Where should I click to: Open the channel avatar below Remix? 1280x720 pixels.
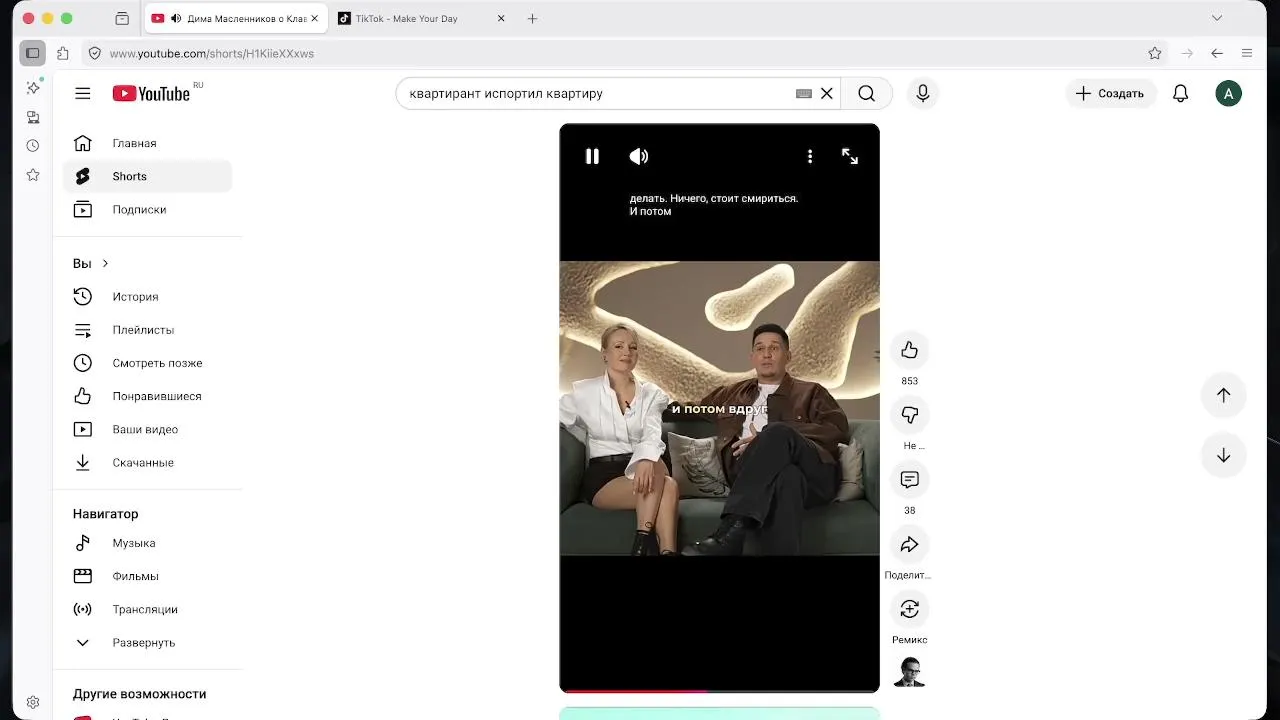click(x=910, y=672)
